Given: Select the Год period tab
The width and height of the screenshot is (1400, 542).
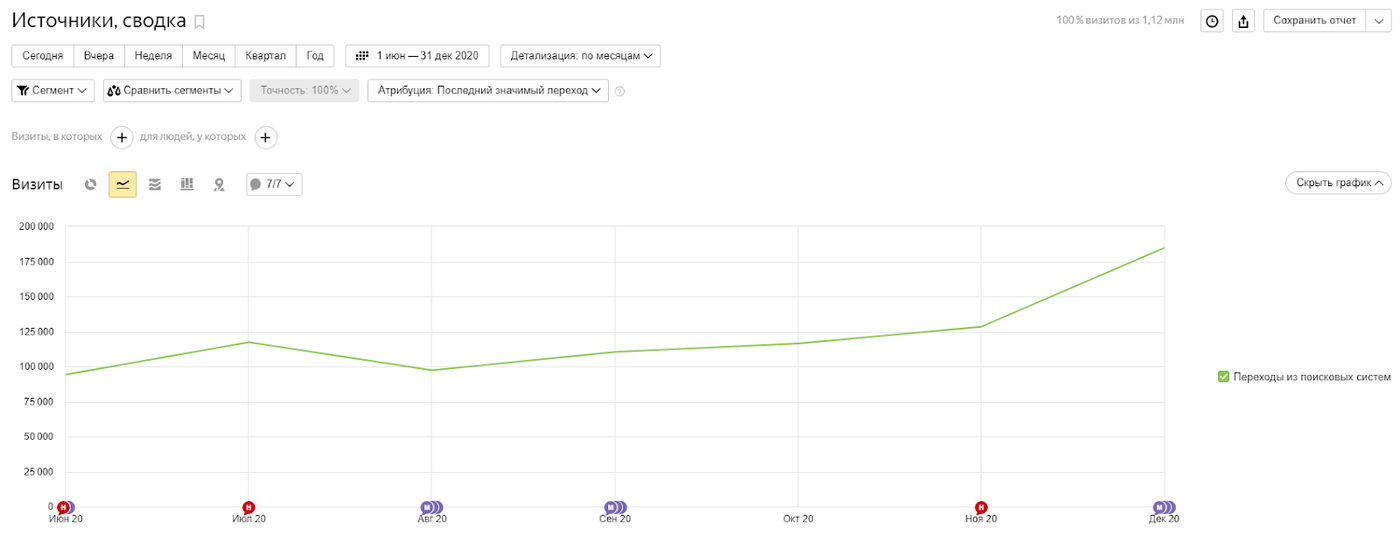Looking at the screenshot, I should pos(316,56).
